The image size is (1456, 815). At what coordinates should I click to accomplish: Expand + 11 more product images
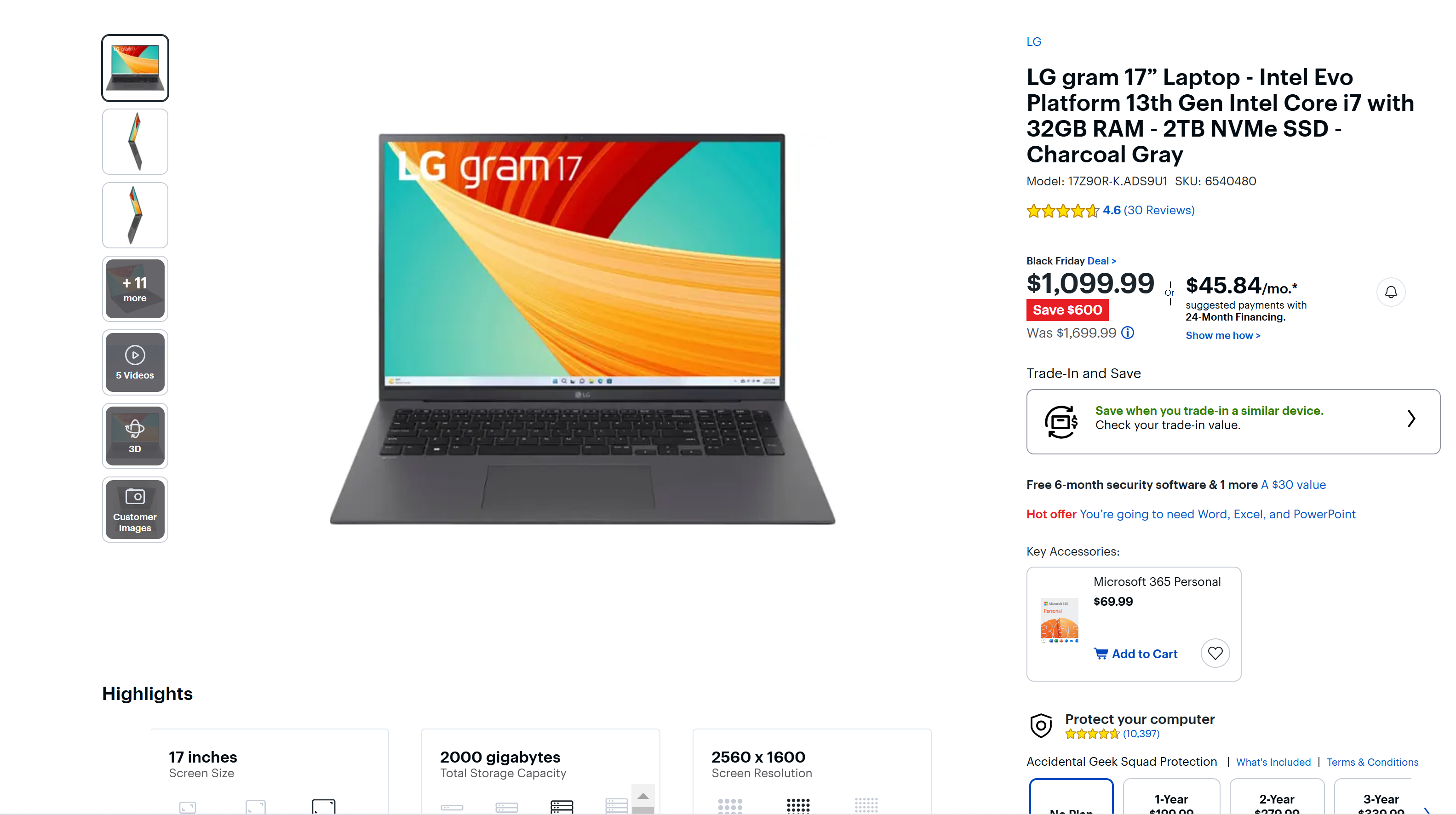pos(135,289)
